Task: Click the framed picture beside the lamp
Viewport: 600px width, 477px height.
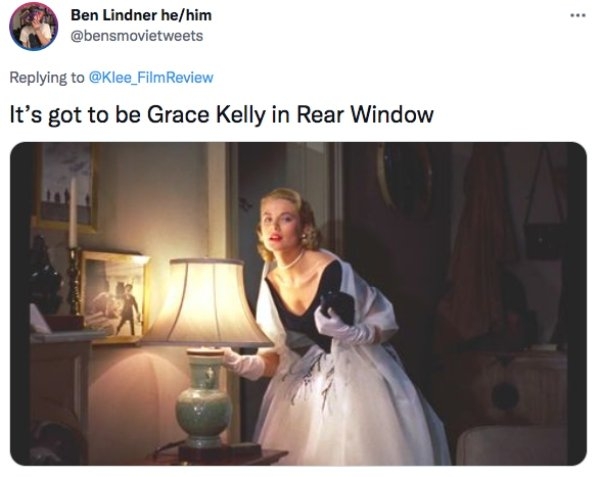Action: pos(114,298)
